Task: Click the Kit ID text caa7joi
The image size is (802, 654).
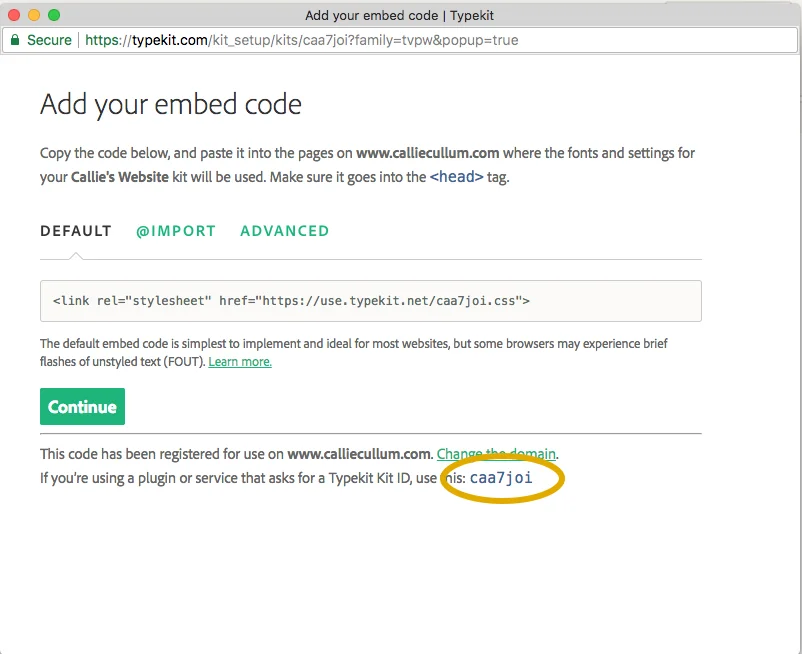Action: coord(501,478)
